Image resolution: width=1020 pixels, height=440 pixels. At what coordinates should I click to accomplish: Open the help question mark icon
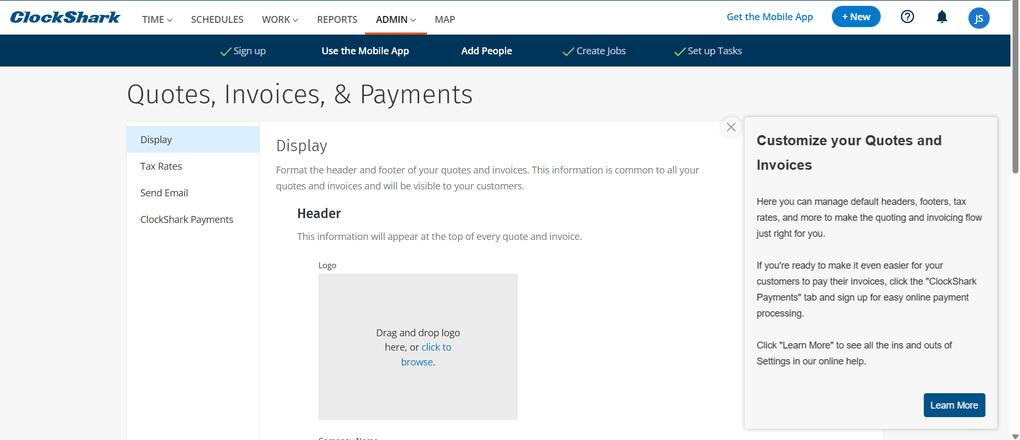pyautogui.click(x=907, y=17)
